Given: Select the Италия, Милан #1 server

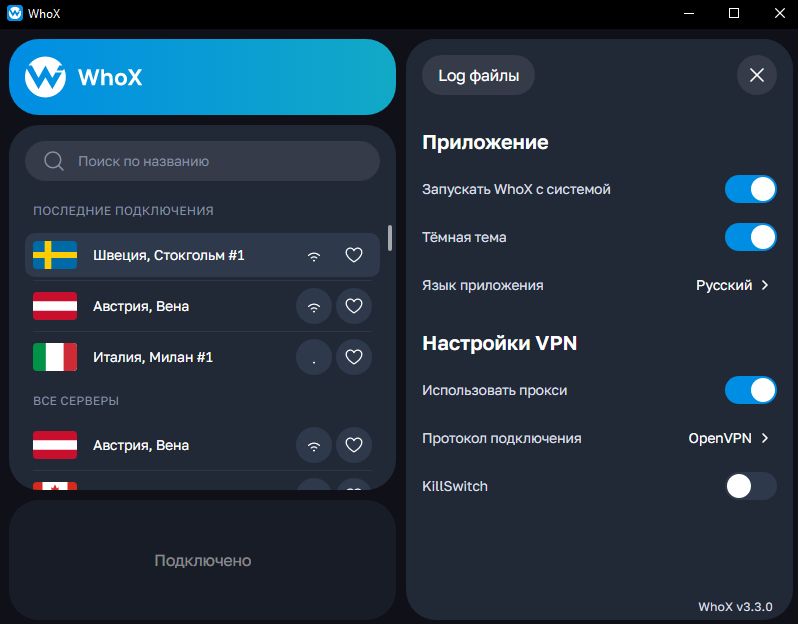Looking at the screenshot, I should click(x=203, y=357).
